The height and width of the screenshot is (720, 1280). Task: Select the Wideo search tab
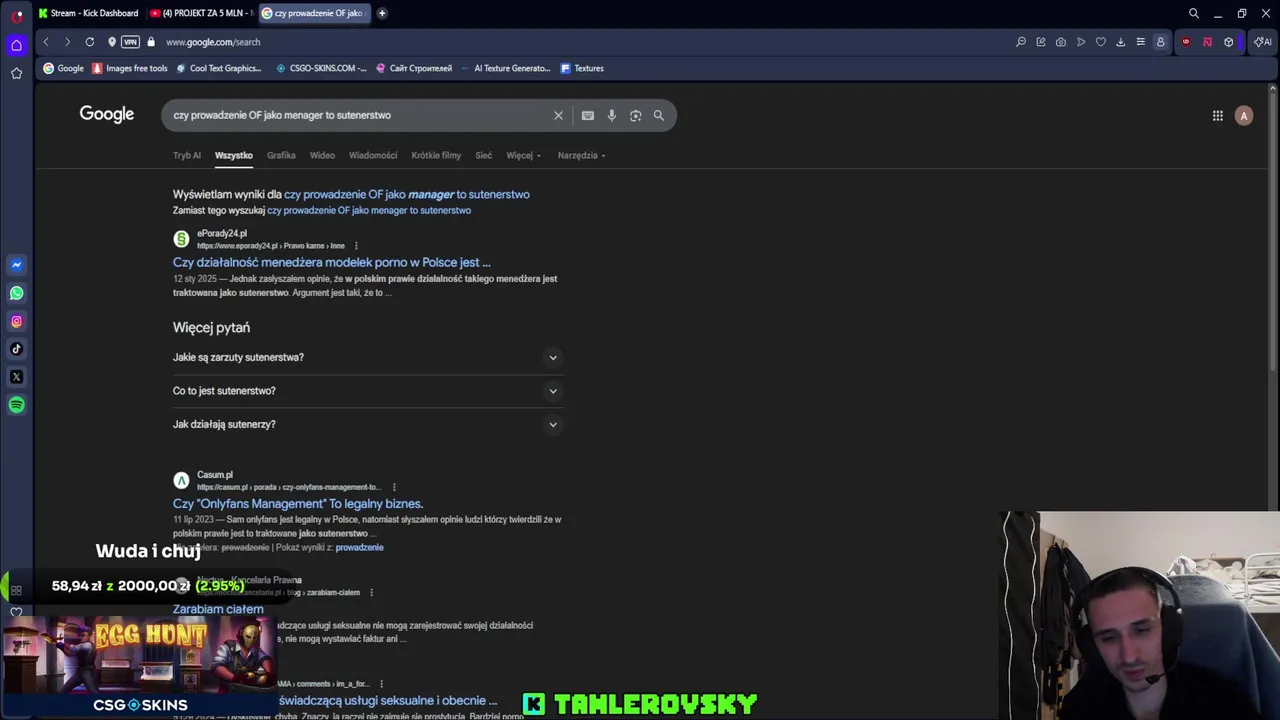(322, 155)
